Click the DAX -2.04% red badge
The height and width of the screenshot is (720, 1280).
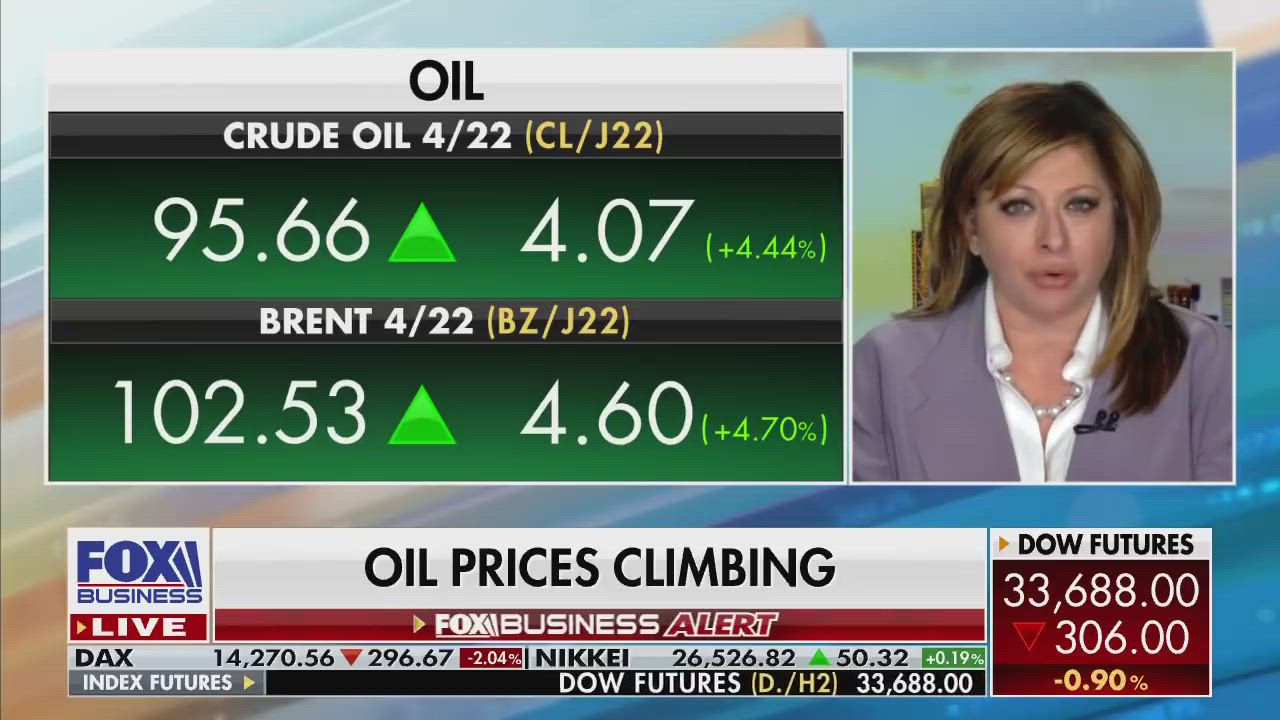492,658
